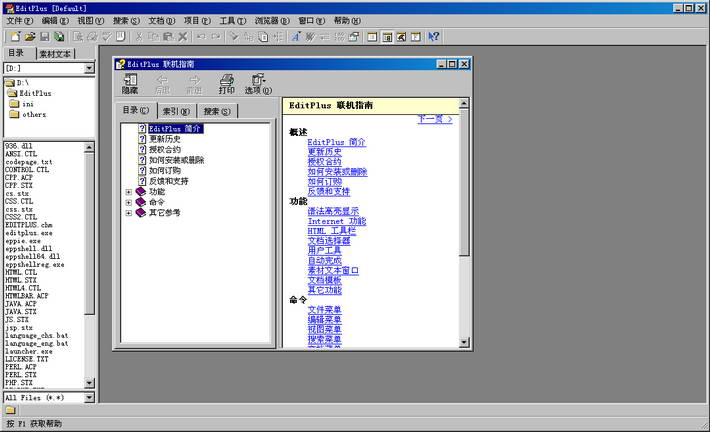Image resolution: width=710 pixels, height=432 pixels.
Task: Select 授权合约 topic in help contents tree
Action: pyautogui.click(x=165, y=149)
